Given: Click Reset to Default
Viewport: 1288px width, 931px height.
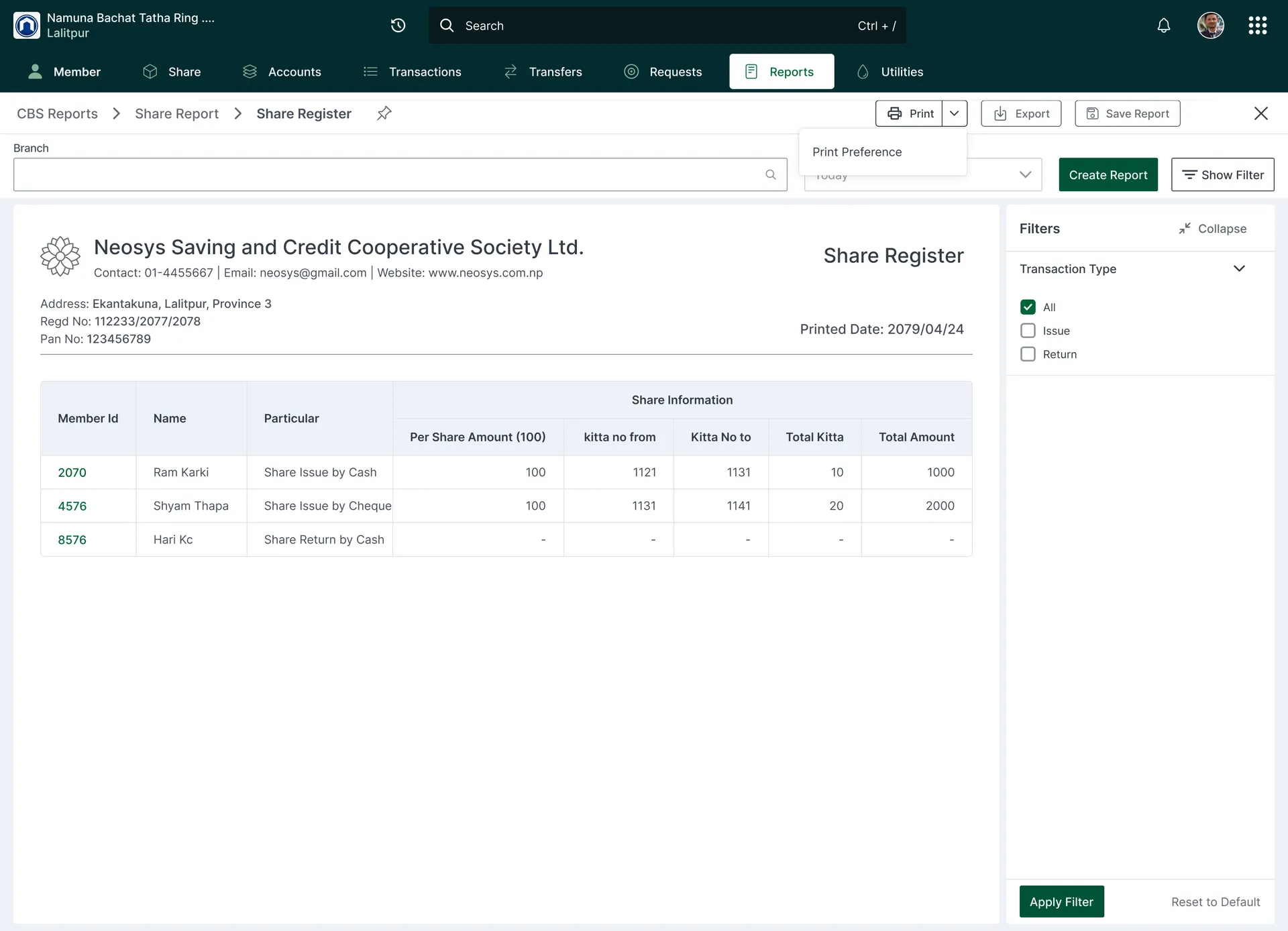Looking at the screenshot, I should click(1216, 901).
